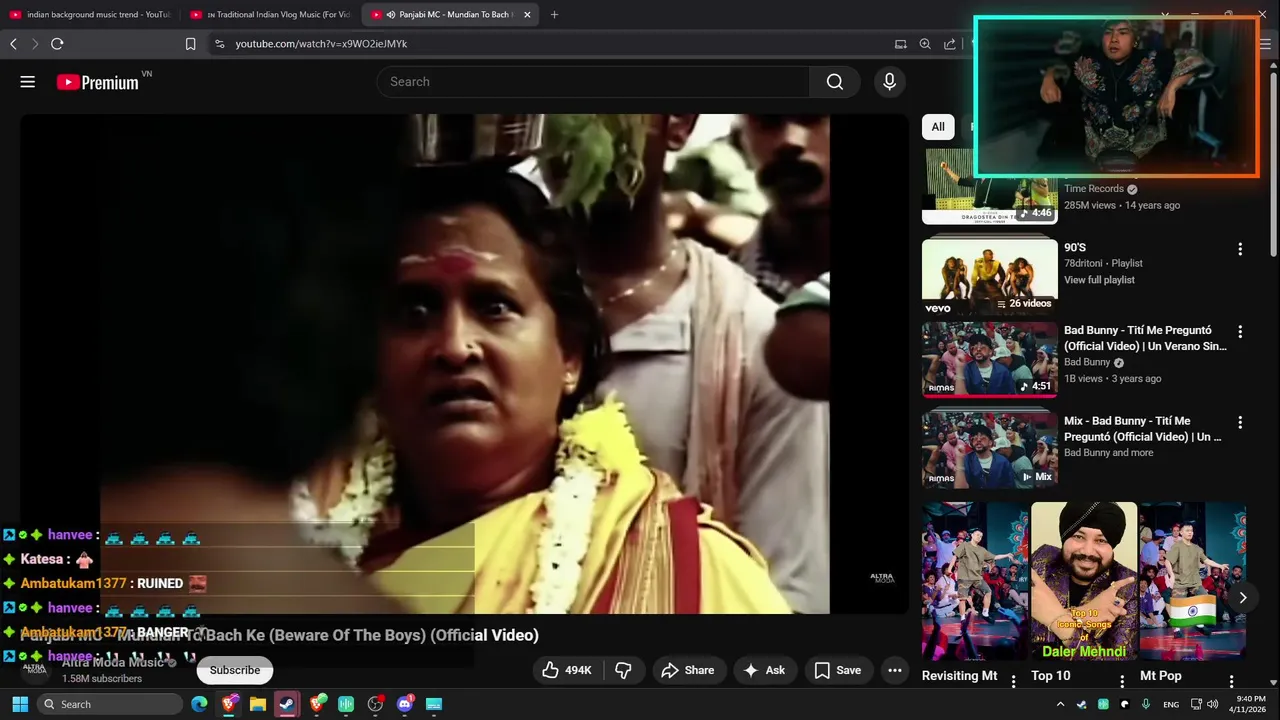Screen dimensions: 1280x720
Task: Switch to indian background music trend tab
Action: [x=90, y=14]
